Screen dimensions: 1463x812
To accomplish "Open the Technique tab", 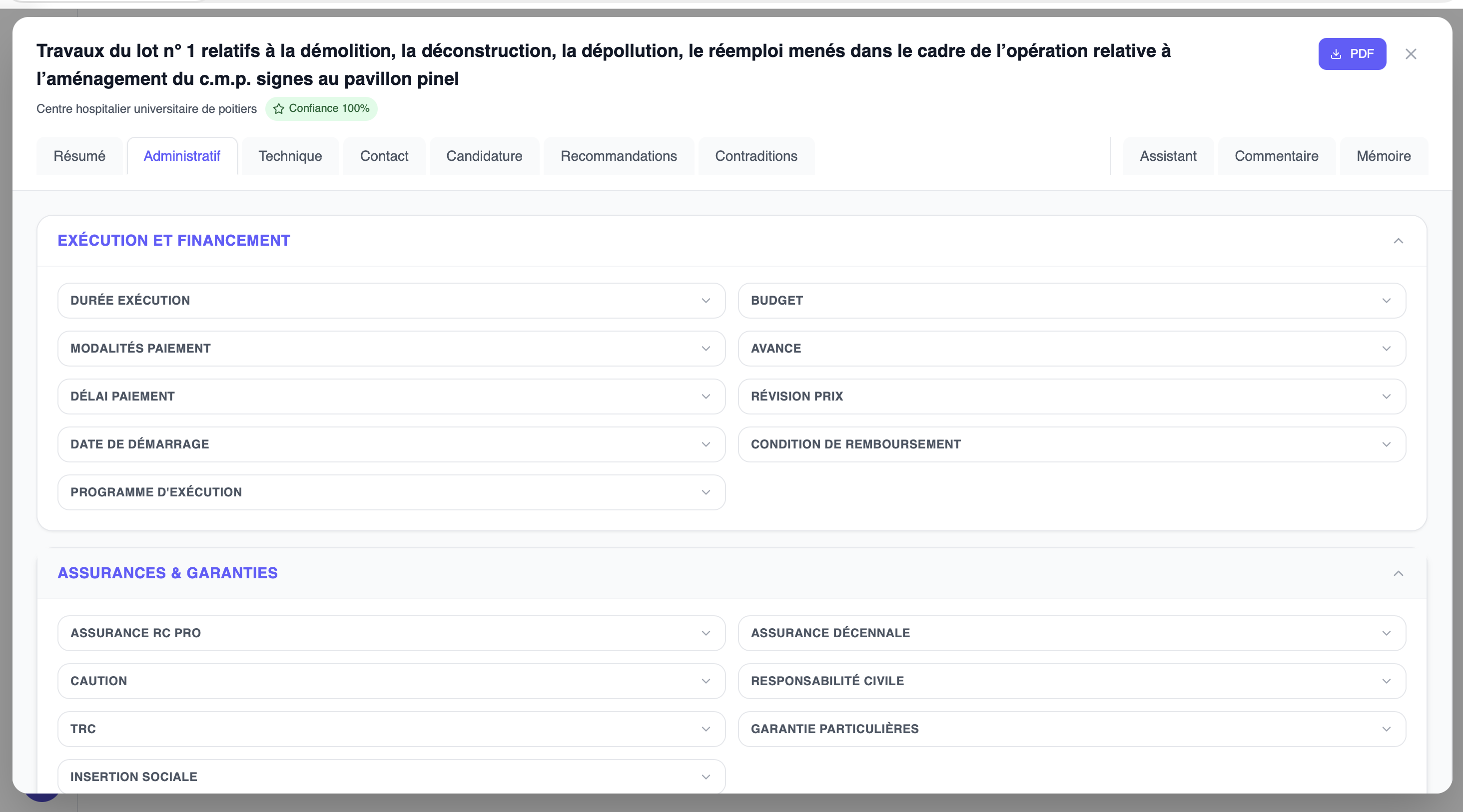I will pos(290,156).
